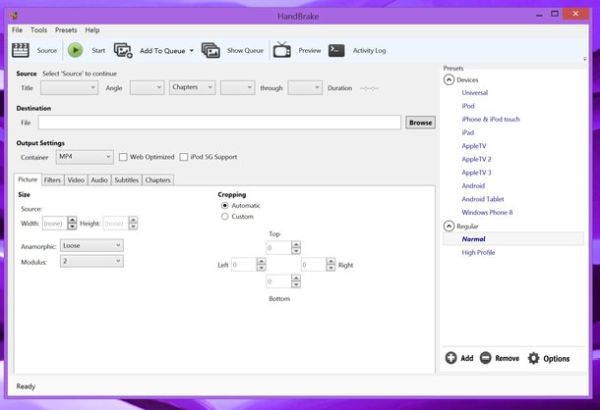Click the Source clapperboard icon
The width and height of the screenshot is (600, 410).
tap(20, 50)
